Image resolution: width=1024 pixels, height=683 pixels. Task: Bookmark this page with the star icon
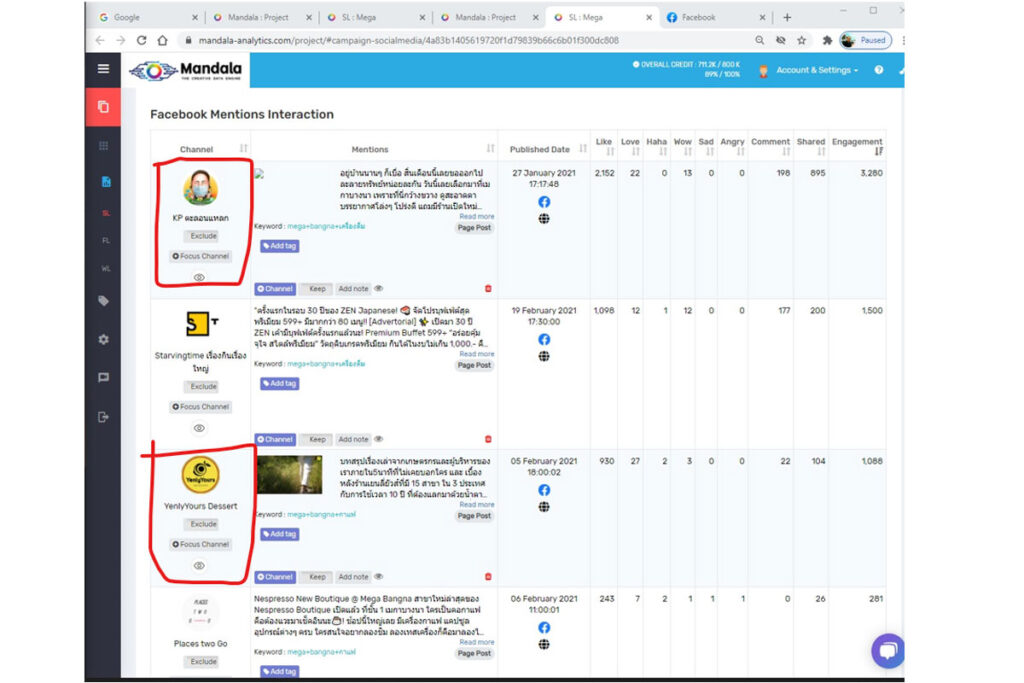click(x=801, y=40)
